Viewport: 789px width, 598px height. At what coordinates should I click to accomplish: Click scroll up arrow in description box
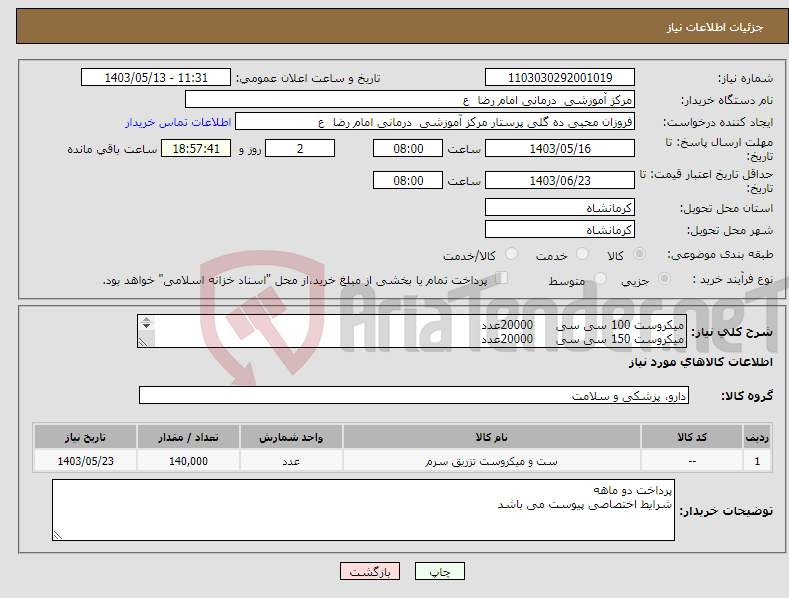[146, 319]
